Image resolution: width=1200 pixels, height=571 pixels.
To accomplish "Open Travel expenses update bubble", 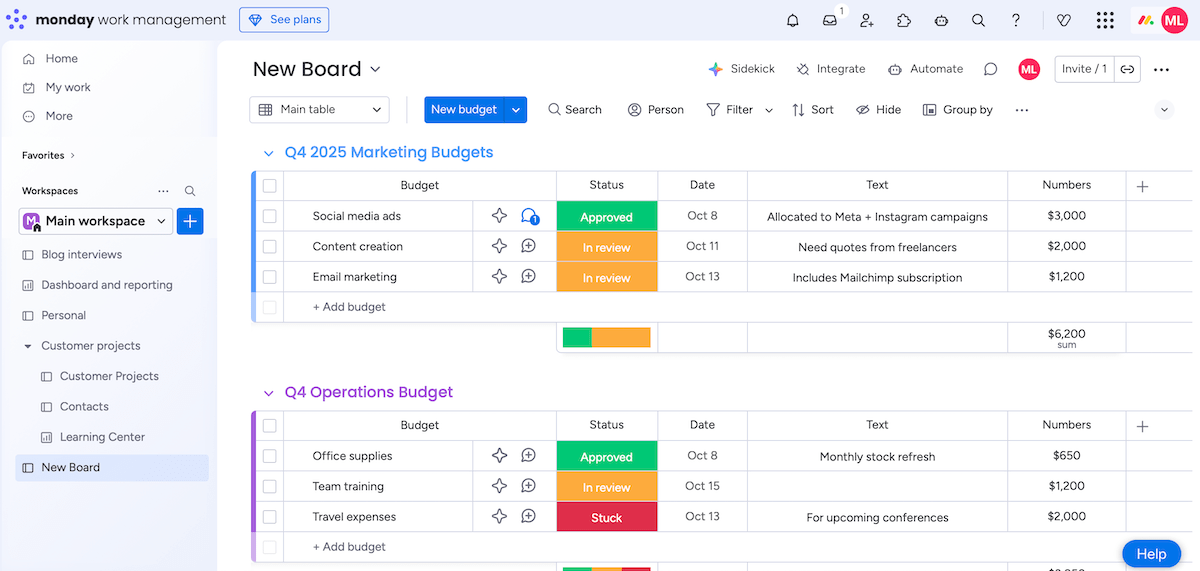I will (x=528, y=517).
